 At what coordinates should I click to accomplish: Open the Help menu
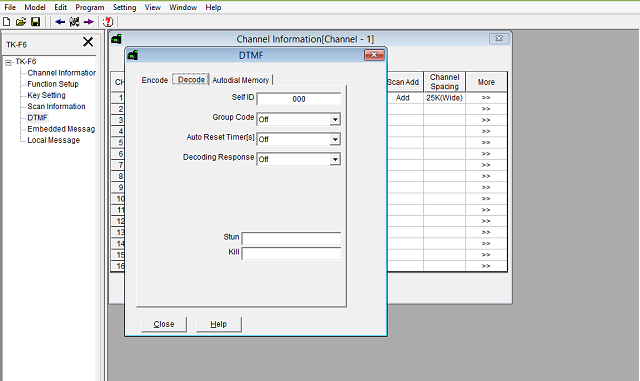(x=213, y=7)
